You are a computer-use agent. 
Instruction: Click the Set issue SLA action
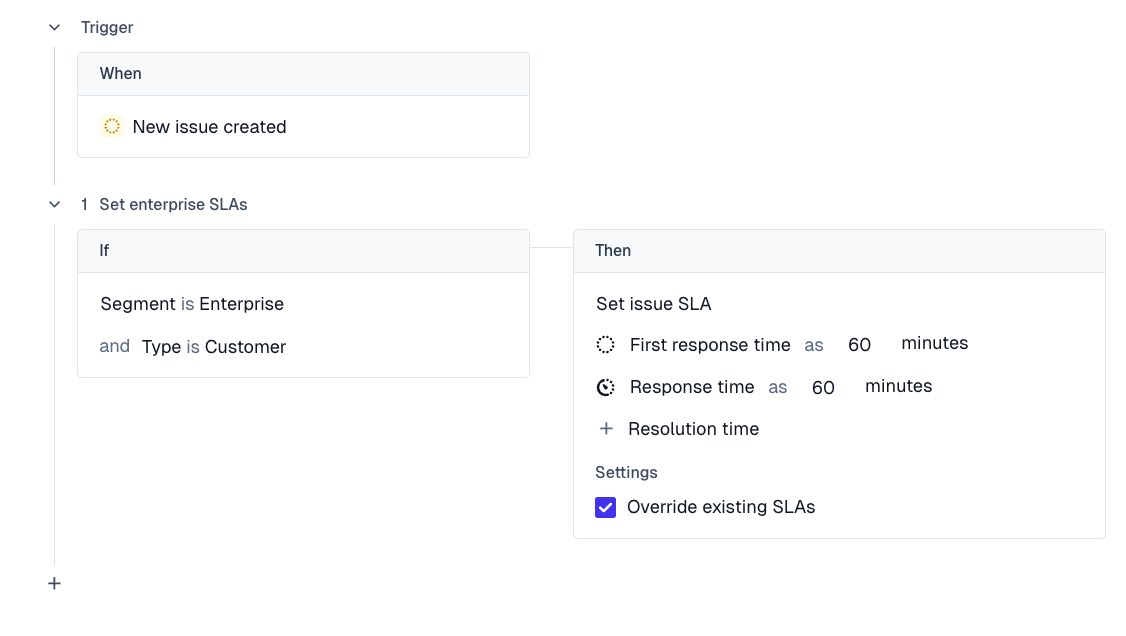click(654, 304)
